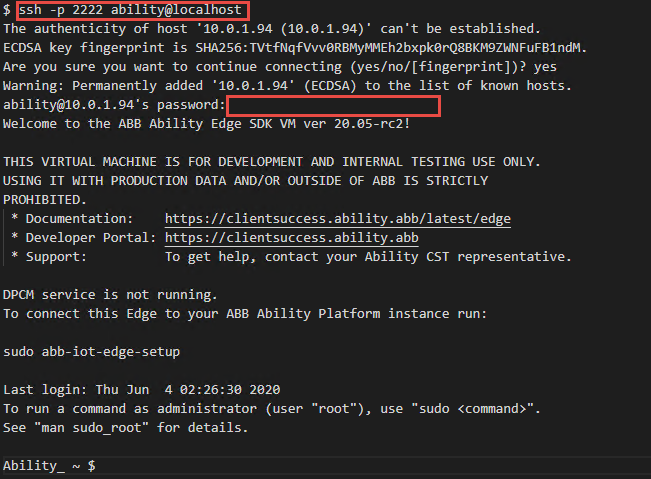Click the 'USING IT WITH PRODUCTION DATA' line
Viewport: 651px width, 479px height.
(246, 181)
